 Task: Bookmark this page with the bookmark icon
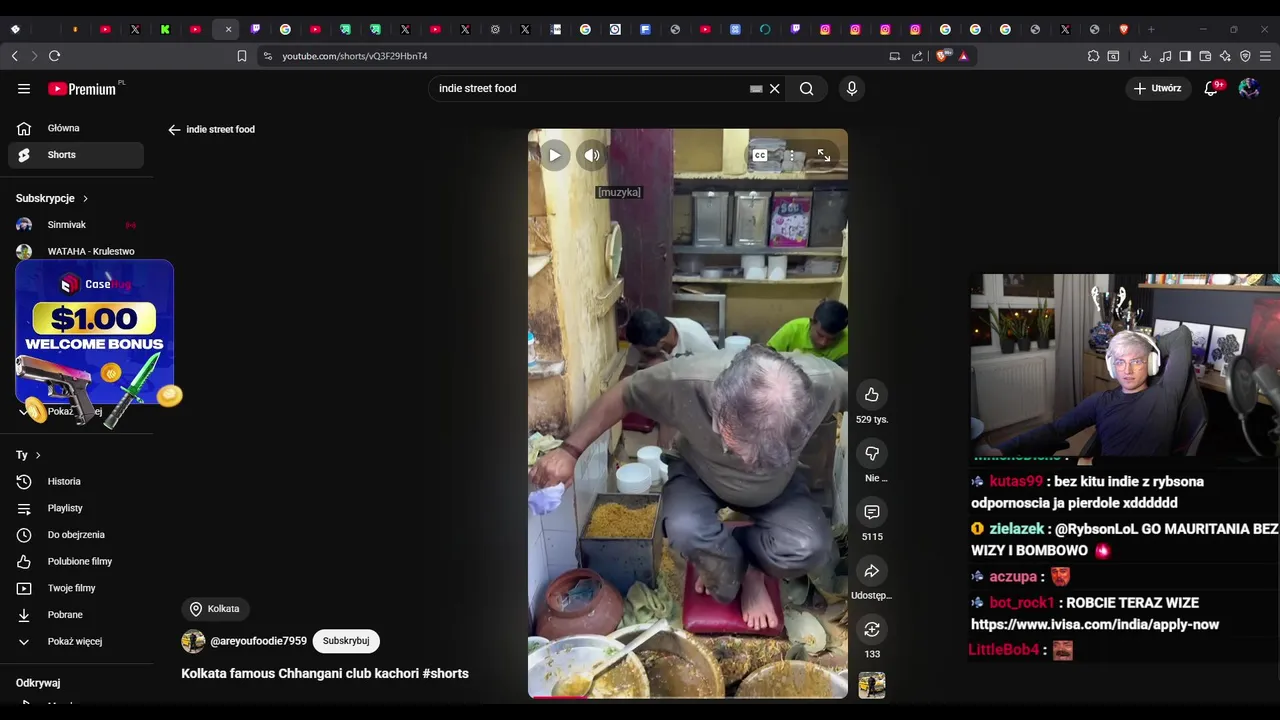pyautogui.click(x=241, y=56)
